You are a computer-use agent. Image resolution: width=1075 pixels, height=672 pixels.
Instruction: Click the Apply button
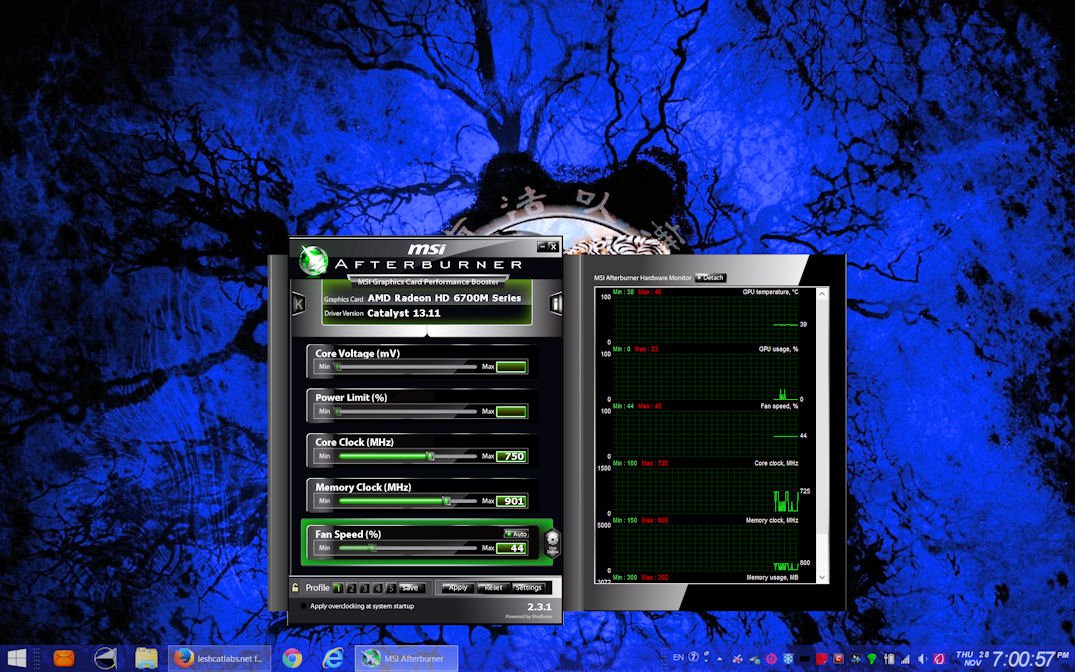pos(457,588)
